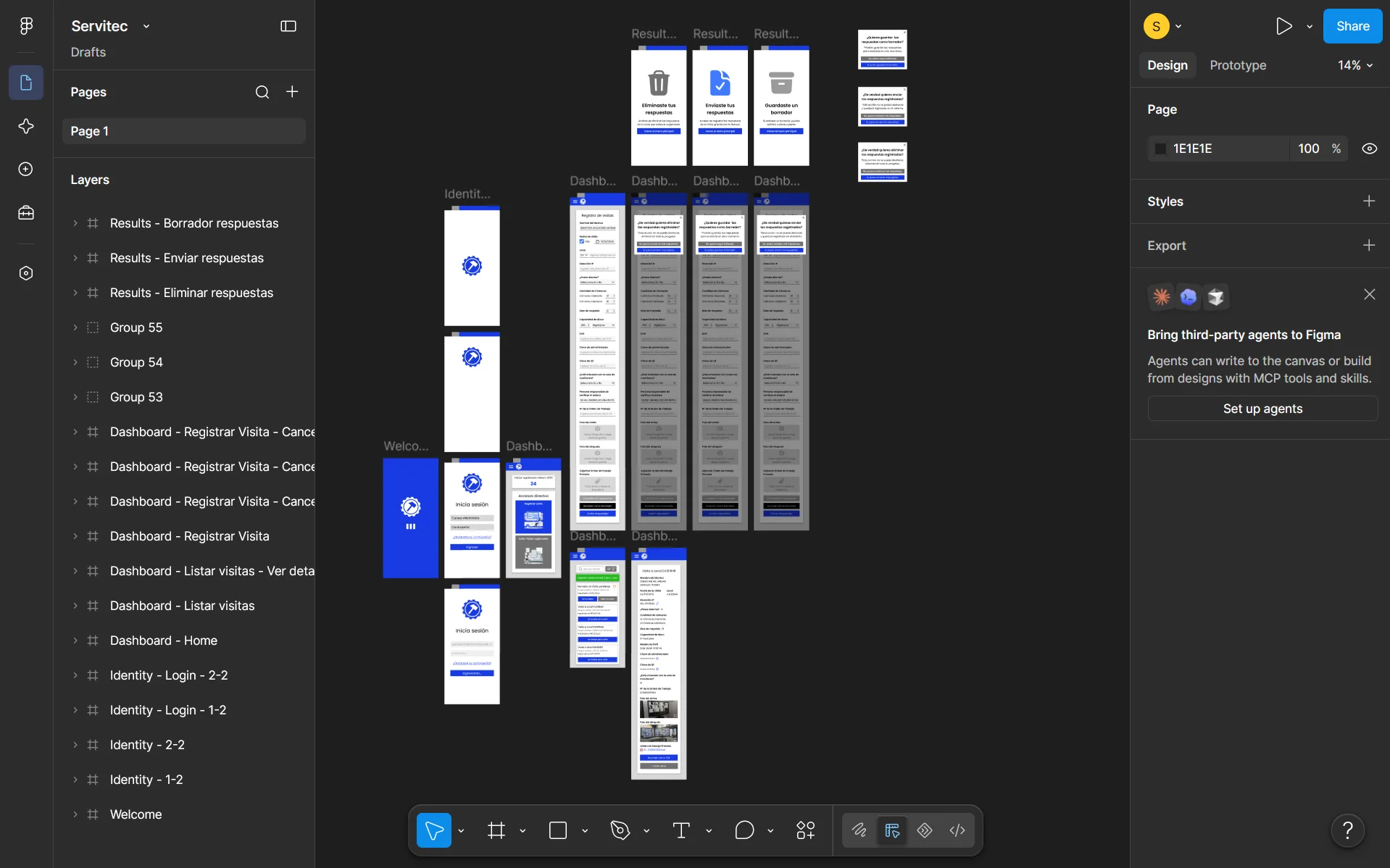Search pages with the magnifier icon
The width and height of the screenshot is (1390, 868).
[262, 92]
